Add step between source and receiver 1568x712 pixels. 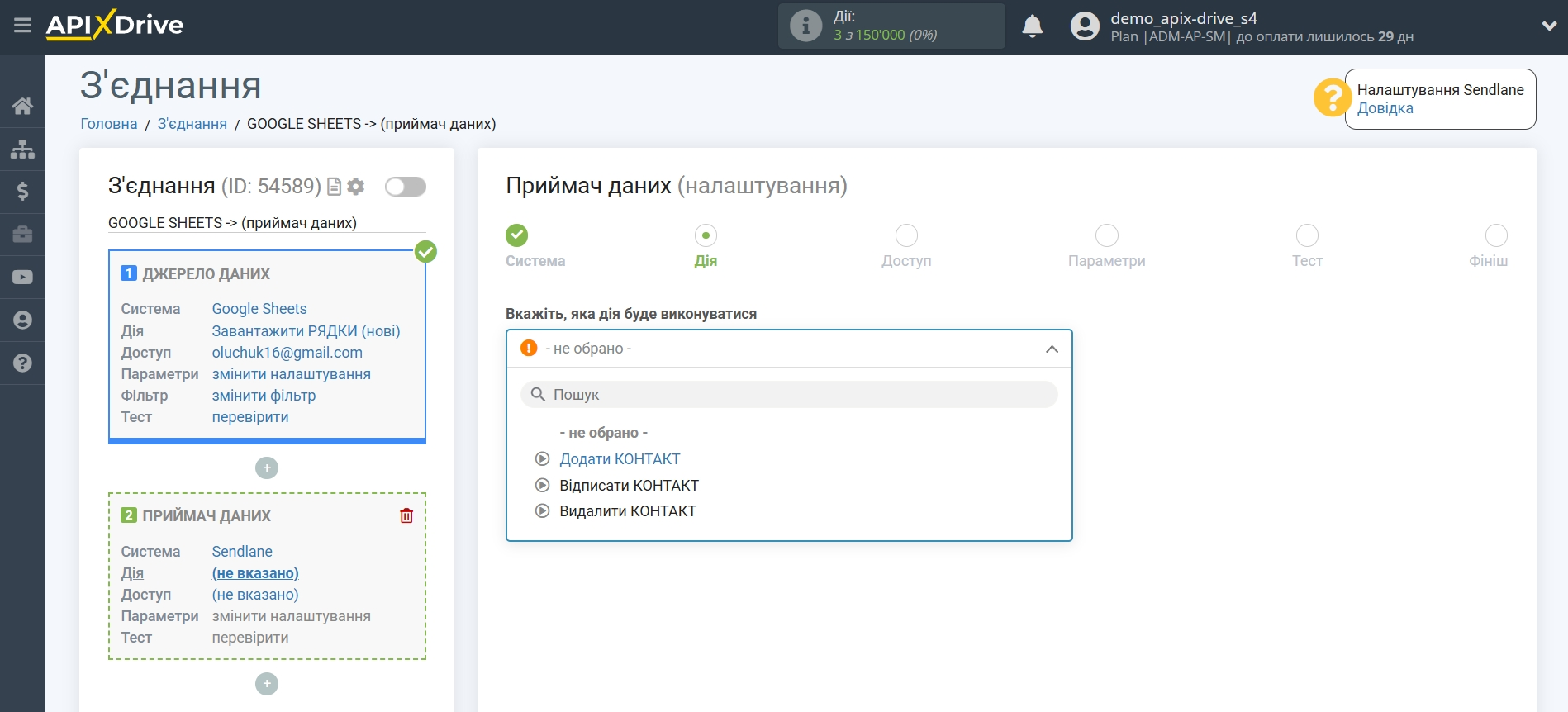tap(267, 468)
